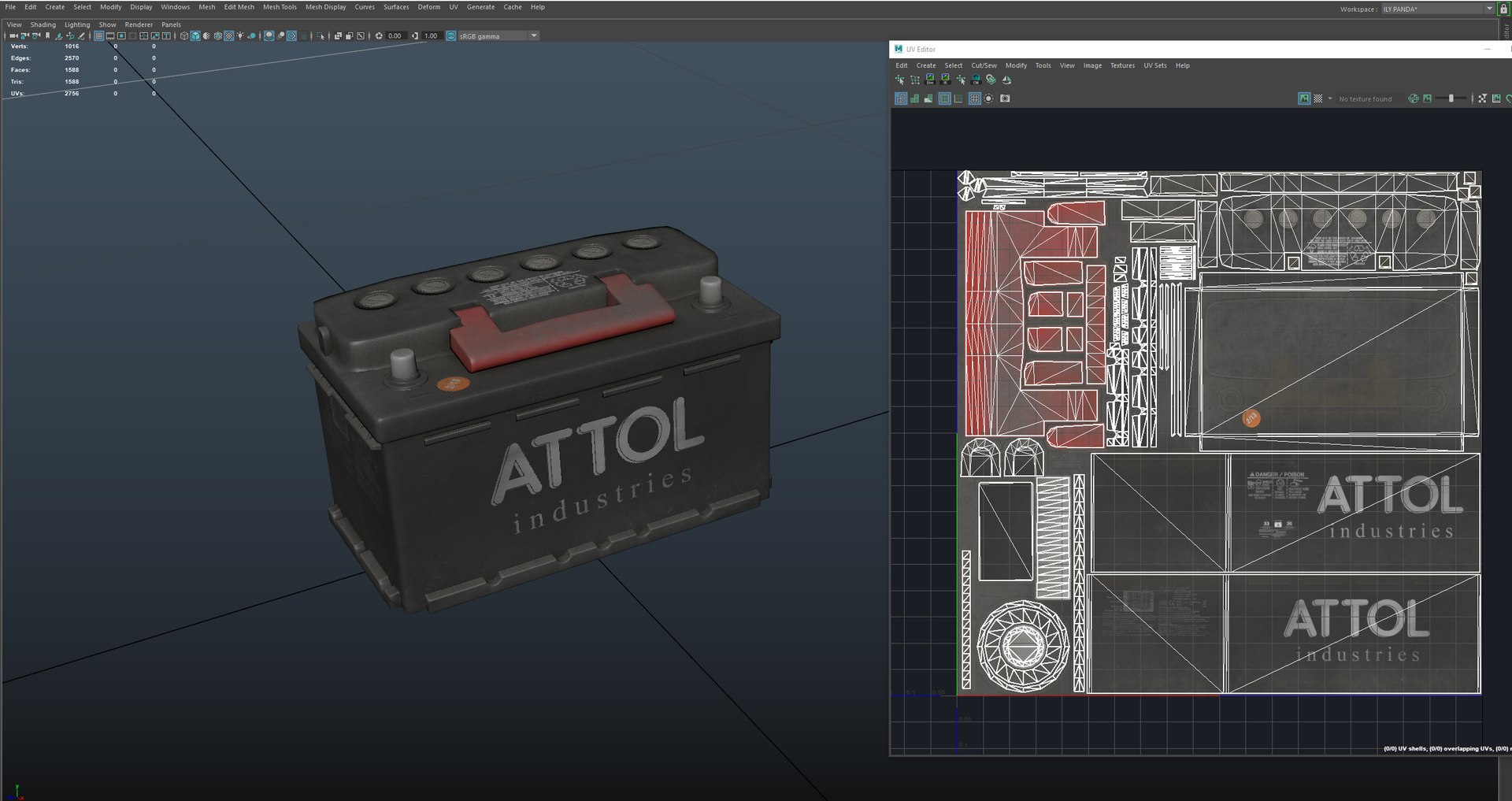Click the bookmark icon in the viewport toolbar
This screenshot has width=1512, height=801.
[47, 35]
